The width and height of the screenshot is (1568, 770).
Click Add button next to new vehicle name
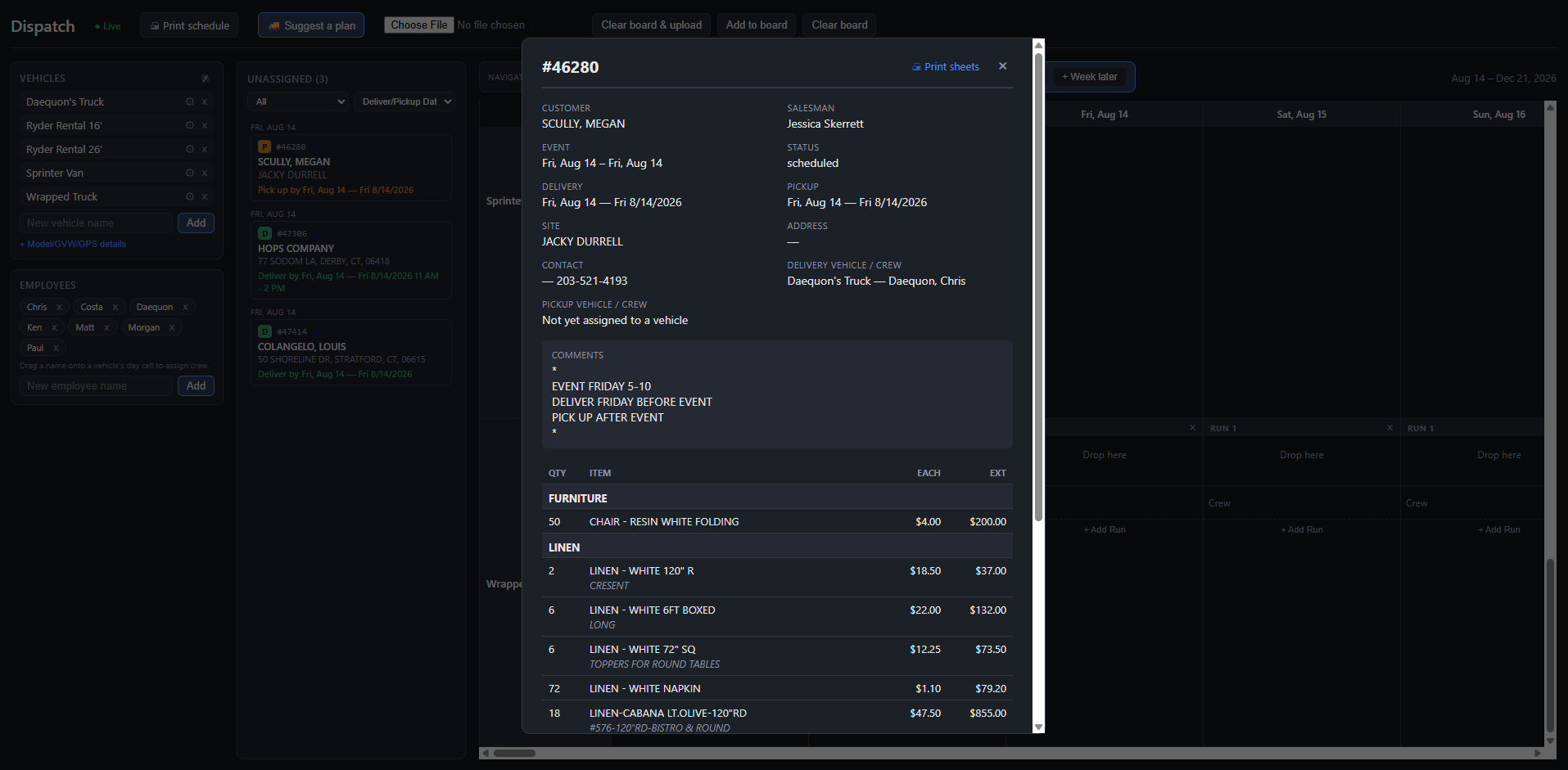click(196, 223)
